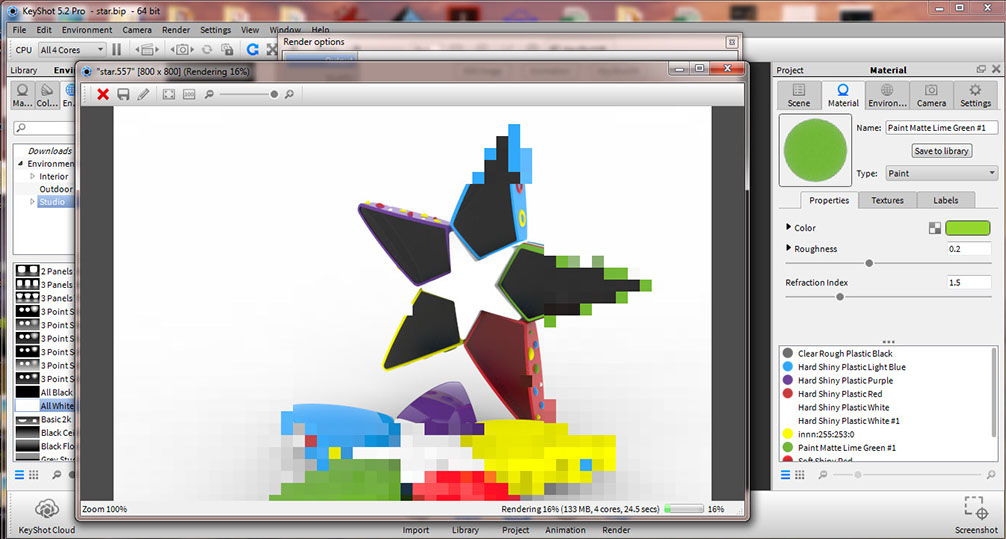Open the Edit menu
This screenshot has height=539, width=1006.
(44, 30)
